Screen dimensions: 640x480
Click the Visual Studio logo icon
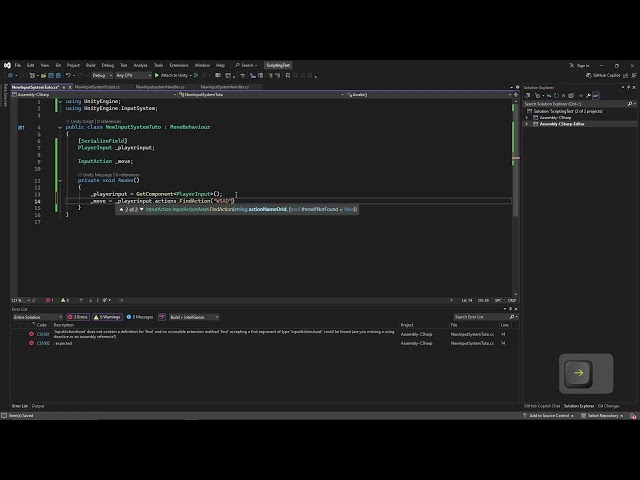tap(7, 65)
